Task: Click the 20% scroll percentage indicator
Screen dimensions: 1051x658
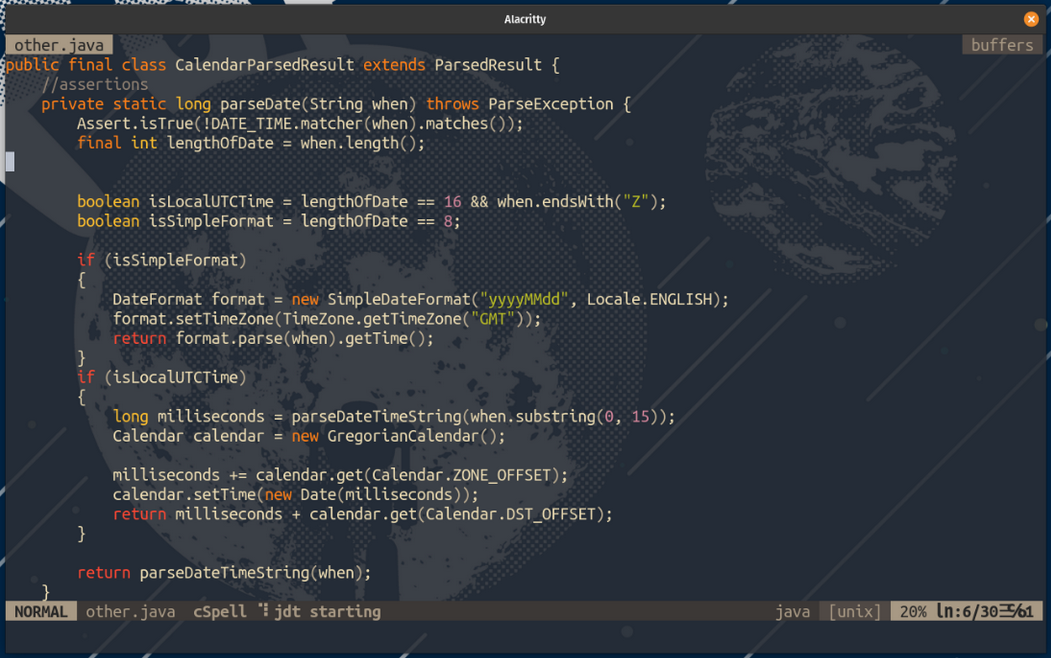Action: click(911, 611)
